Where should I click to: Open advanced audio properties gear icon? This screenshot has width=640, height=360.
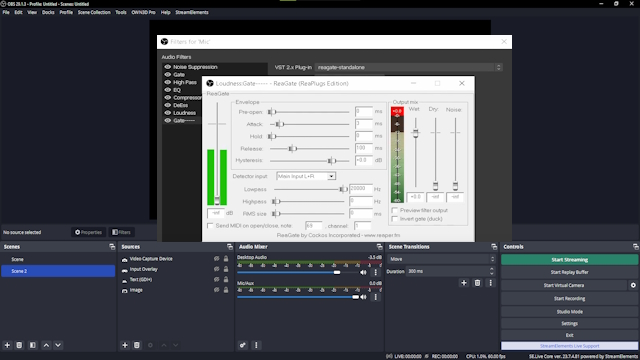point(242,345)
